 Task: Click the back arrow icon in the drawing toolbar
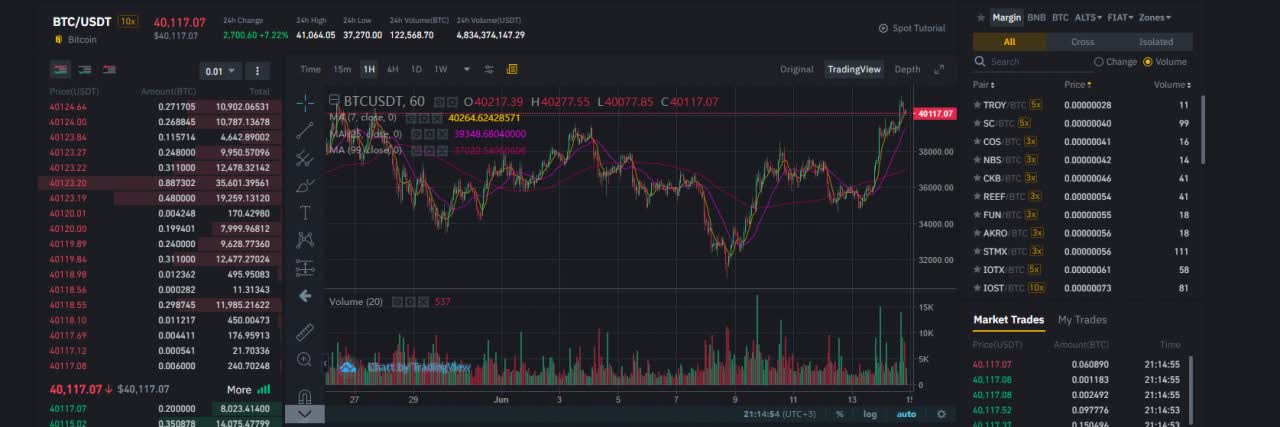[x=305, y=296]
